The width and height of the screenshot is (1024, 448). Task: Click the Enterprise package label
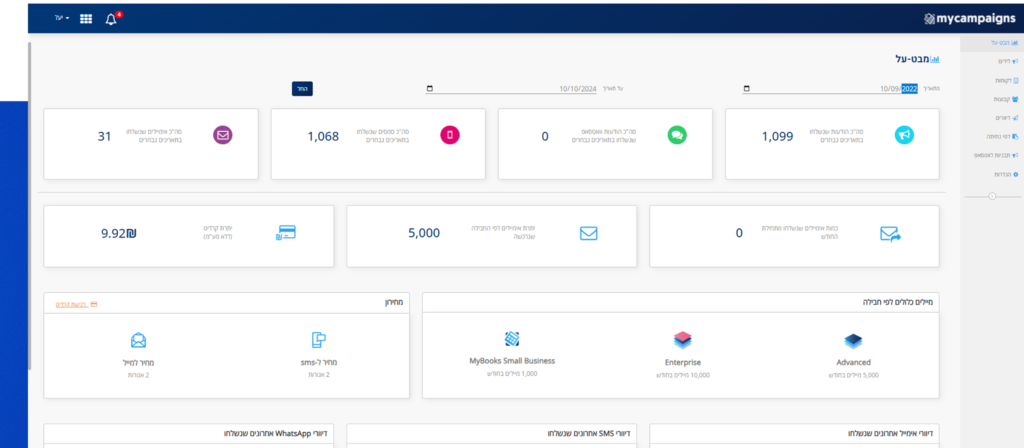[682, 362]
